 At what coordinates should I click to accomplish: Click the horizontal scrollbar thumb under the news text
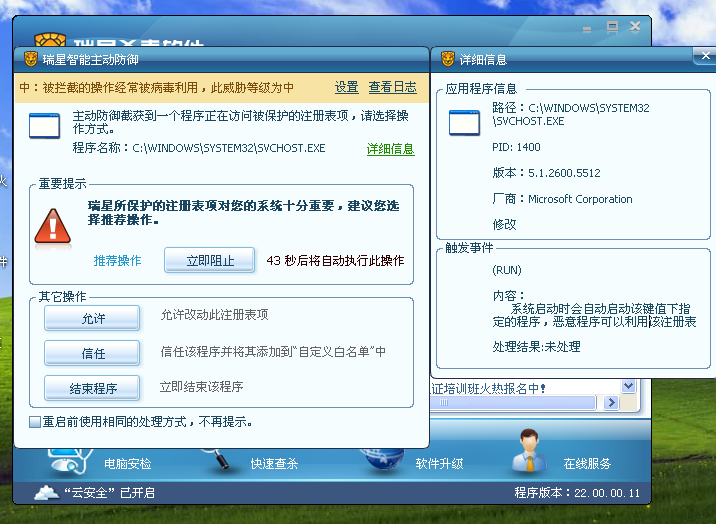513,403
